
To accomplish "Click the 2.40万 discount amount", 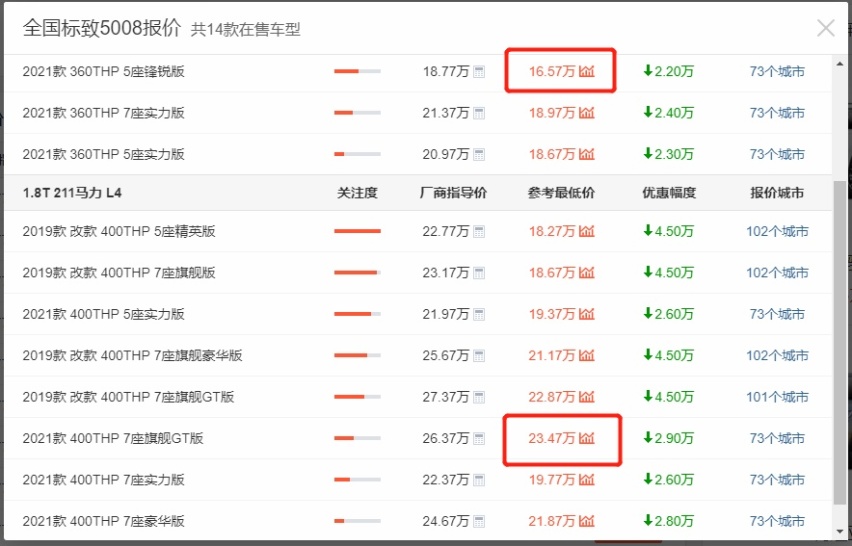I will [668, 113].
